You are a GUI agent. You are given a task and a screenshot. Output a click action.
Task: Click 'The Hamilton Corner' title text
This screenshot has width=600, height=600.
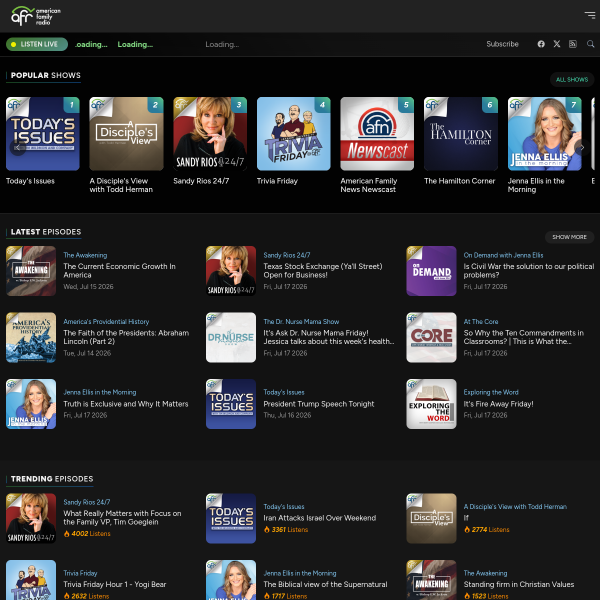(x=460, y=181)
